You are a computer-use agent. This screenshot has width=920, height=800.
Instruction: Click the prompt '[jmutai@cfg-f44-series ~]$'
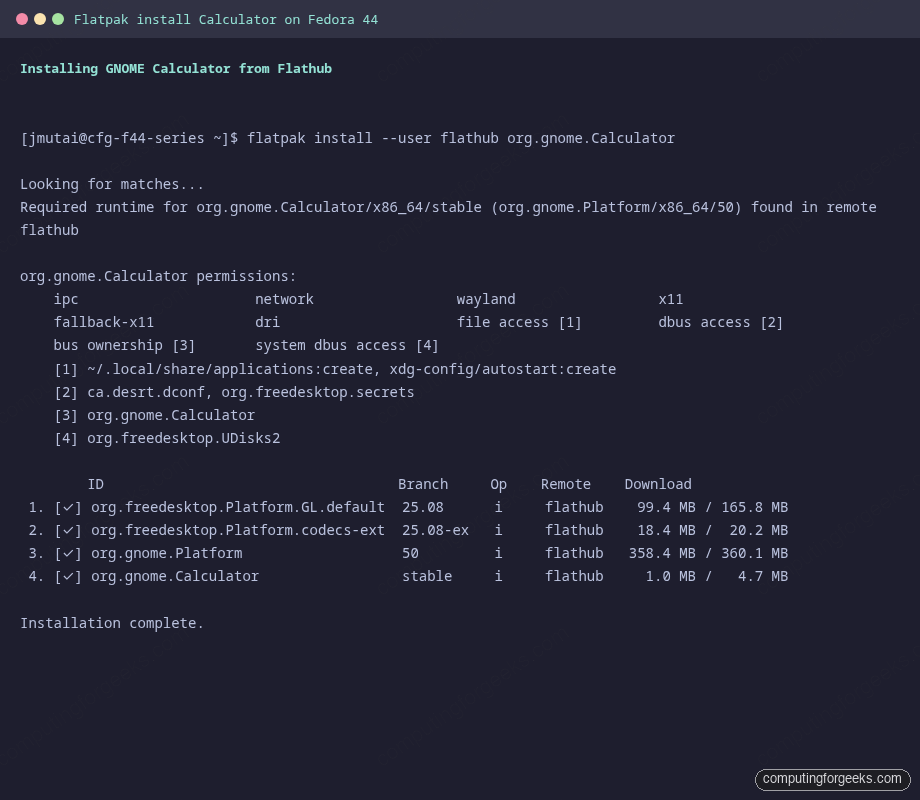tap(129, 139)
